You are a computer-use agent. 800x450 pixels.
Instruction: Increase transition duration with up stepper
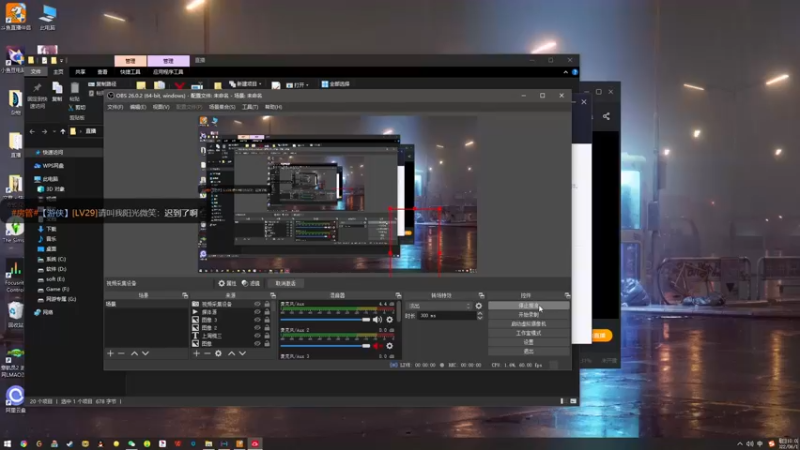click(x=480, y=314)
